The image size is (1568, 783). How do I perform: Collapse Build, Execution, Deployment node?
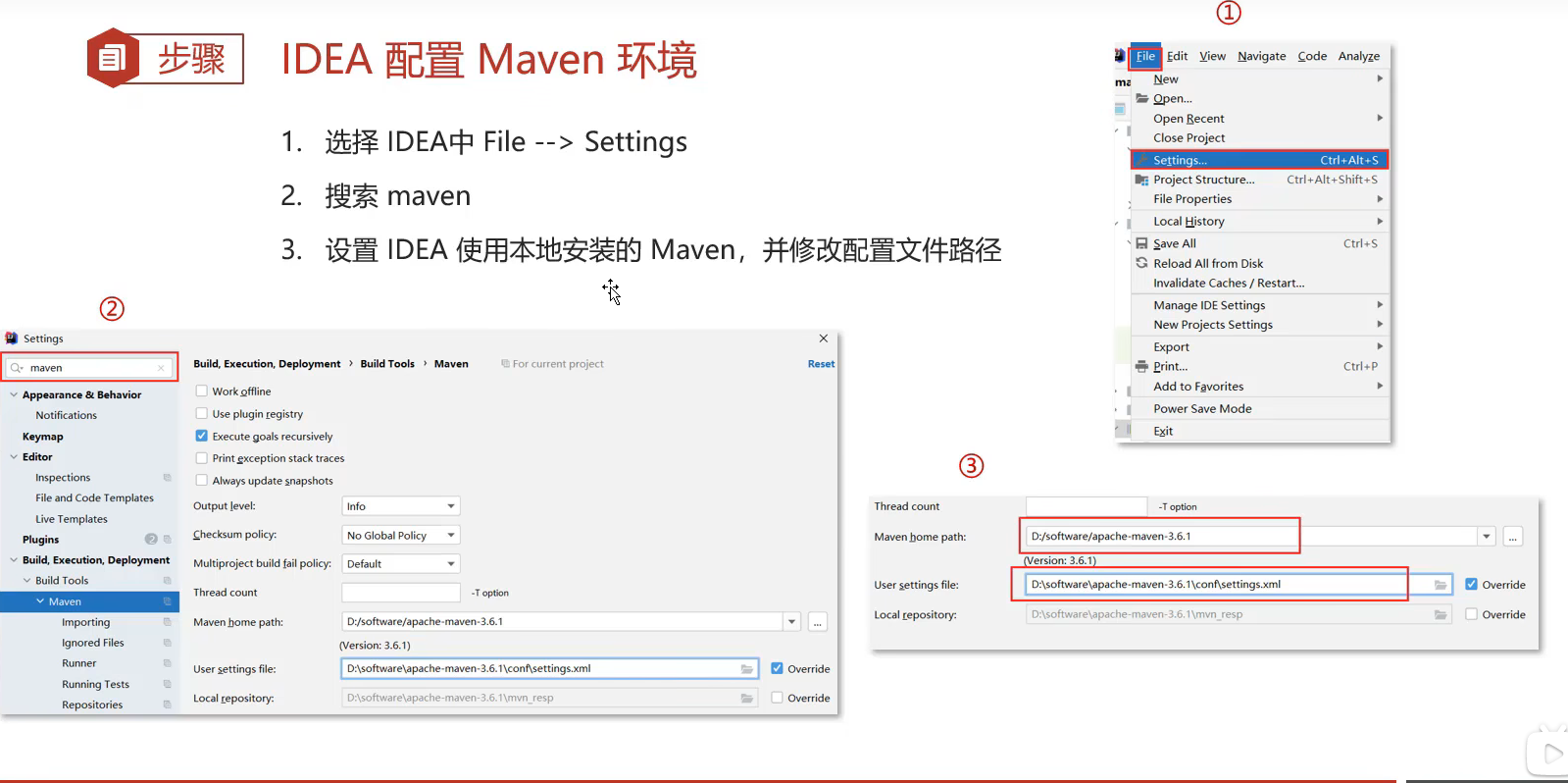point(14,560)
